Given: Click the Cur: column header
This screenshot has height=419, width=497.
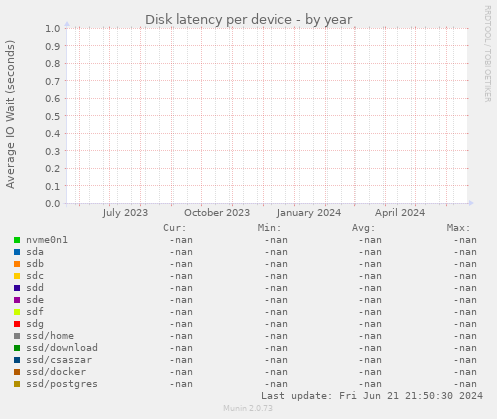Looking at the screenshot, I should [175, 228].
